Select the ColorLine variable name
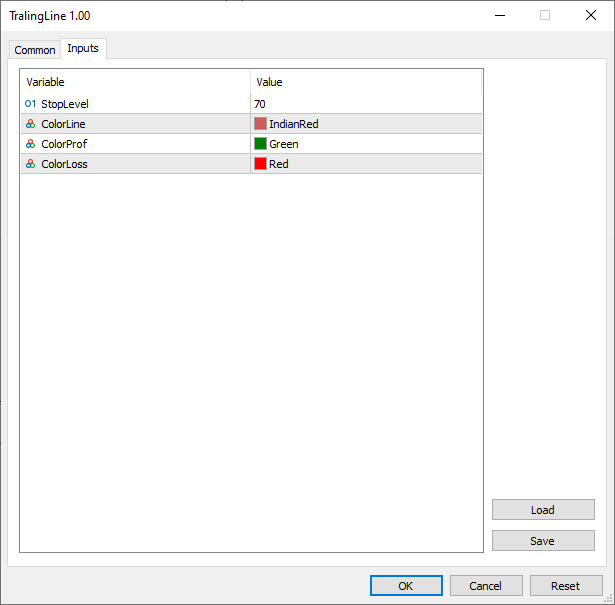The width and height of the screenshot is (615, 605). coord(63,124)
